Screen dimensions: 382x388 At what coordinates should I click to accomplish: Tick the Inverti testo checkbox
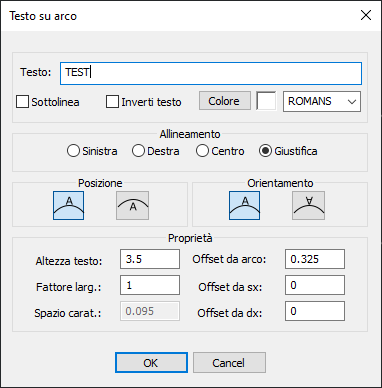[x=112, y=102]
